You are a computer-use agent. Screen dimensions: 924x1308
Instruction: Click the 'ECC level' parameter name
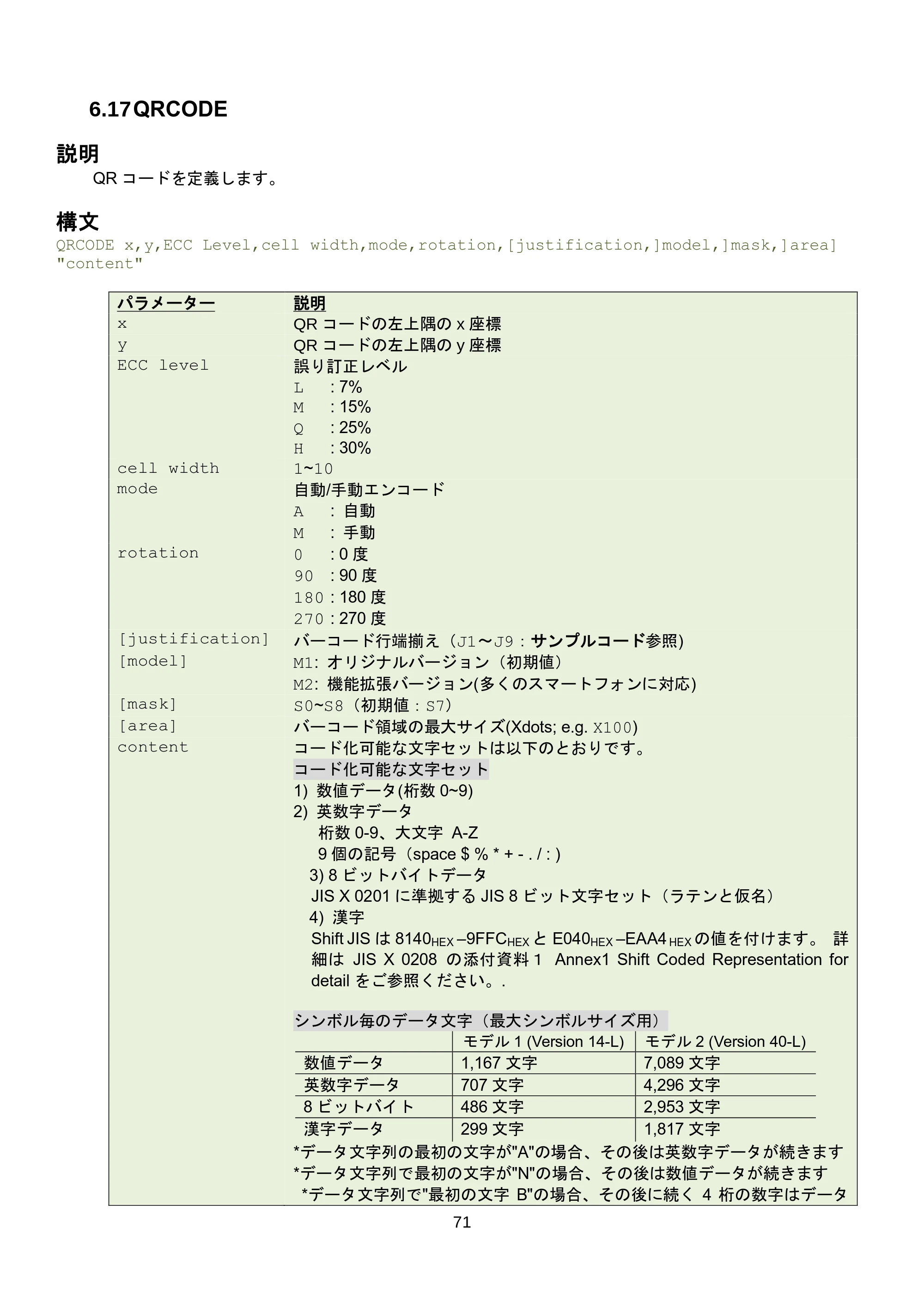[163, 365]
